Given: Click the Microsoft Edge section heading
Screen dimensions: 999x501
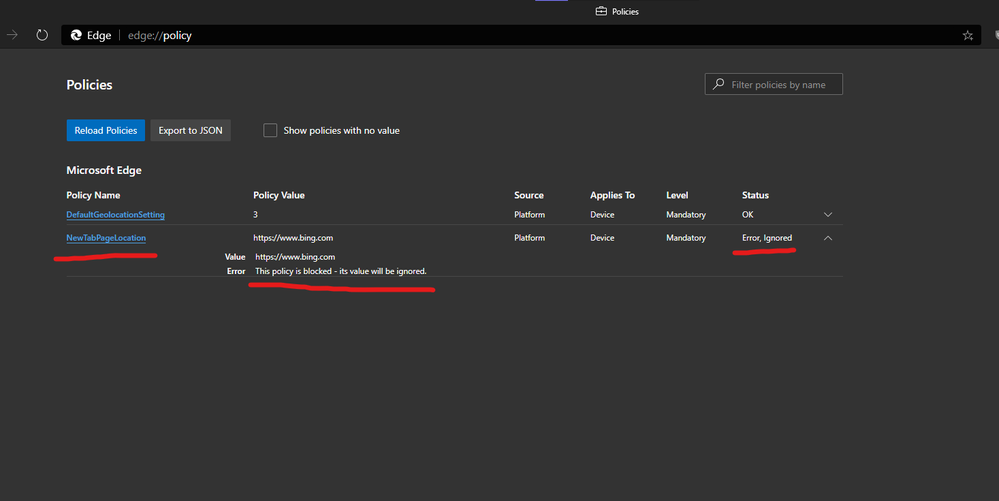Looking at the screenshot, I should click(104, 170).
